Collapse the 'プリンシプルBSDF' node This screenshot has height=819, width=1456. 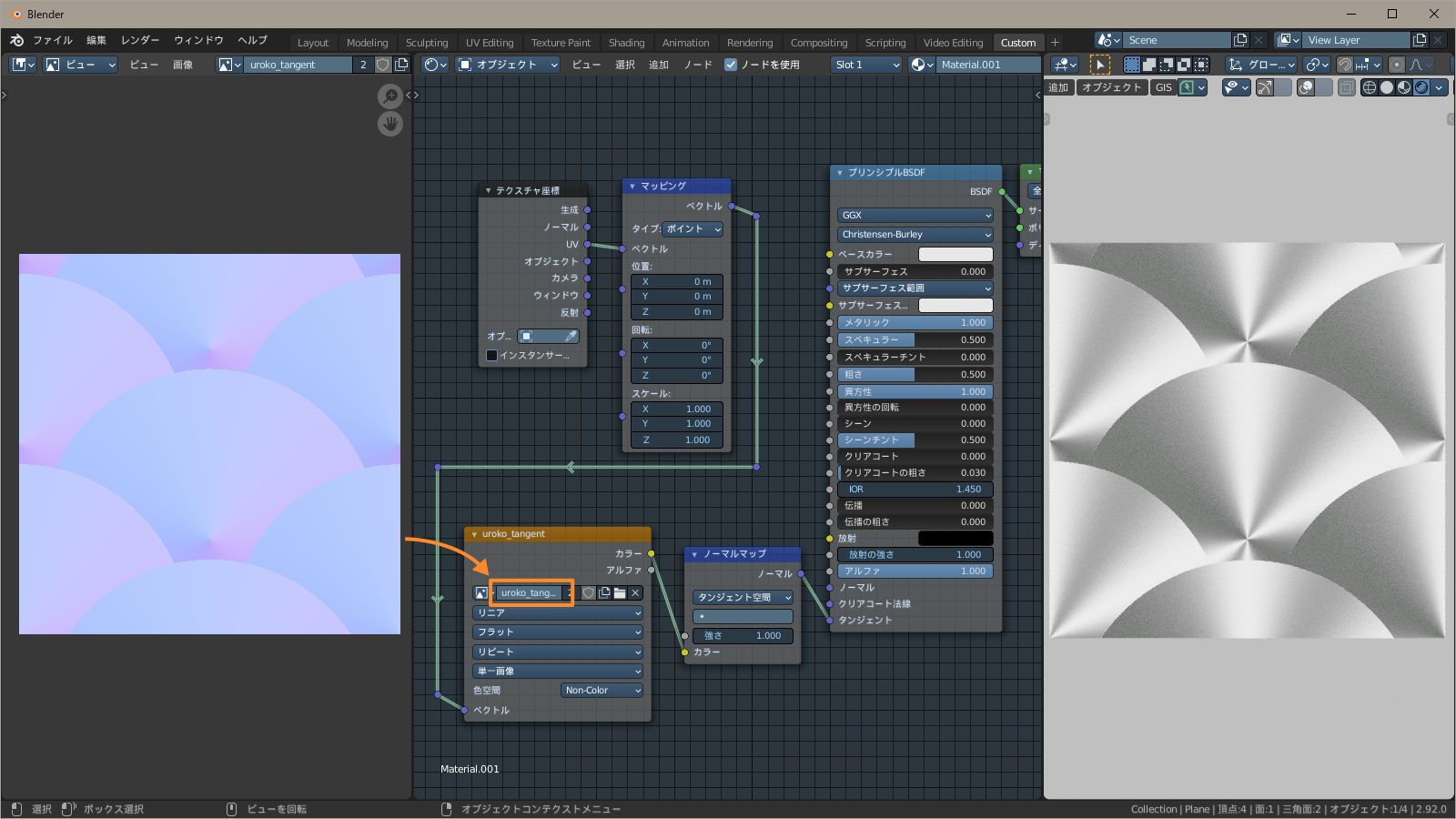[840, 172]
